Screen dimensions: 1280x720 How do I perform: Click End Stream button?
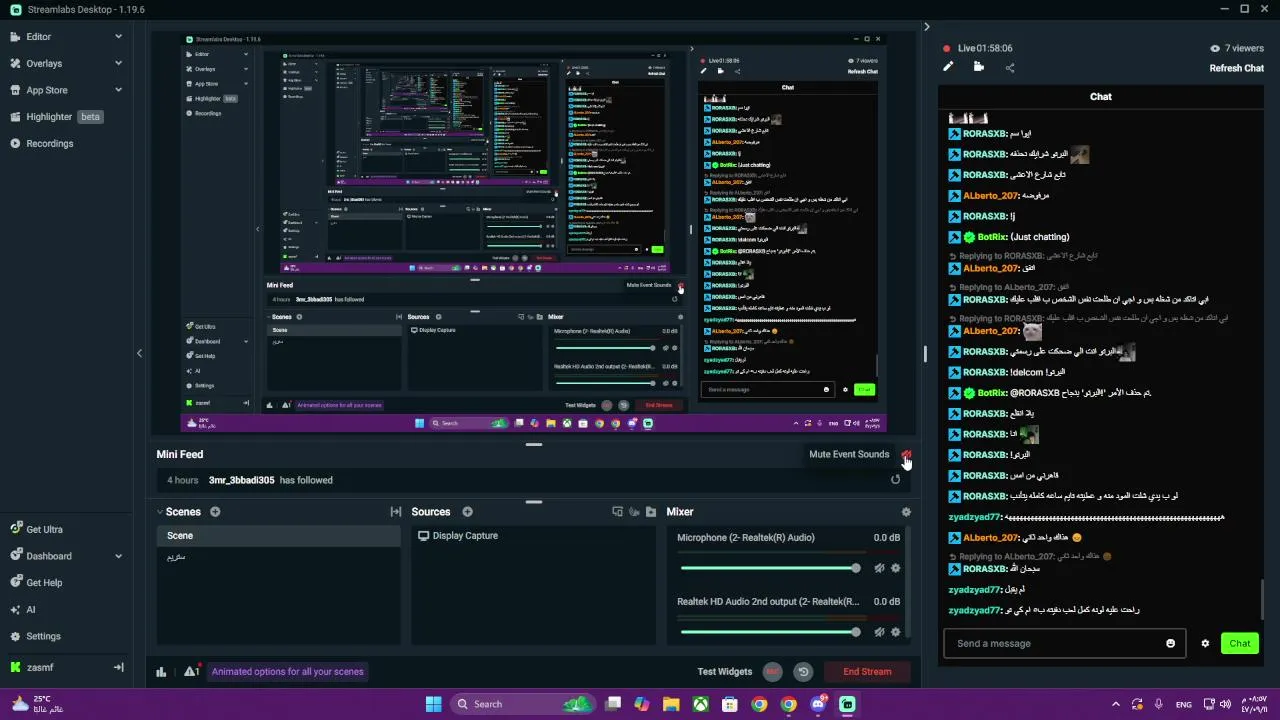tap(867, 672)
